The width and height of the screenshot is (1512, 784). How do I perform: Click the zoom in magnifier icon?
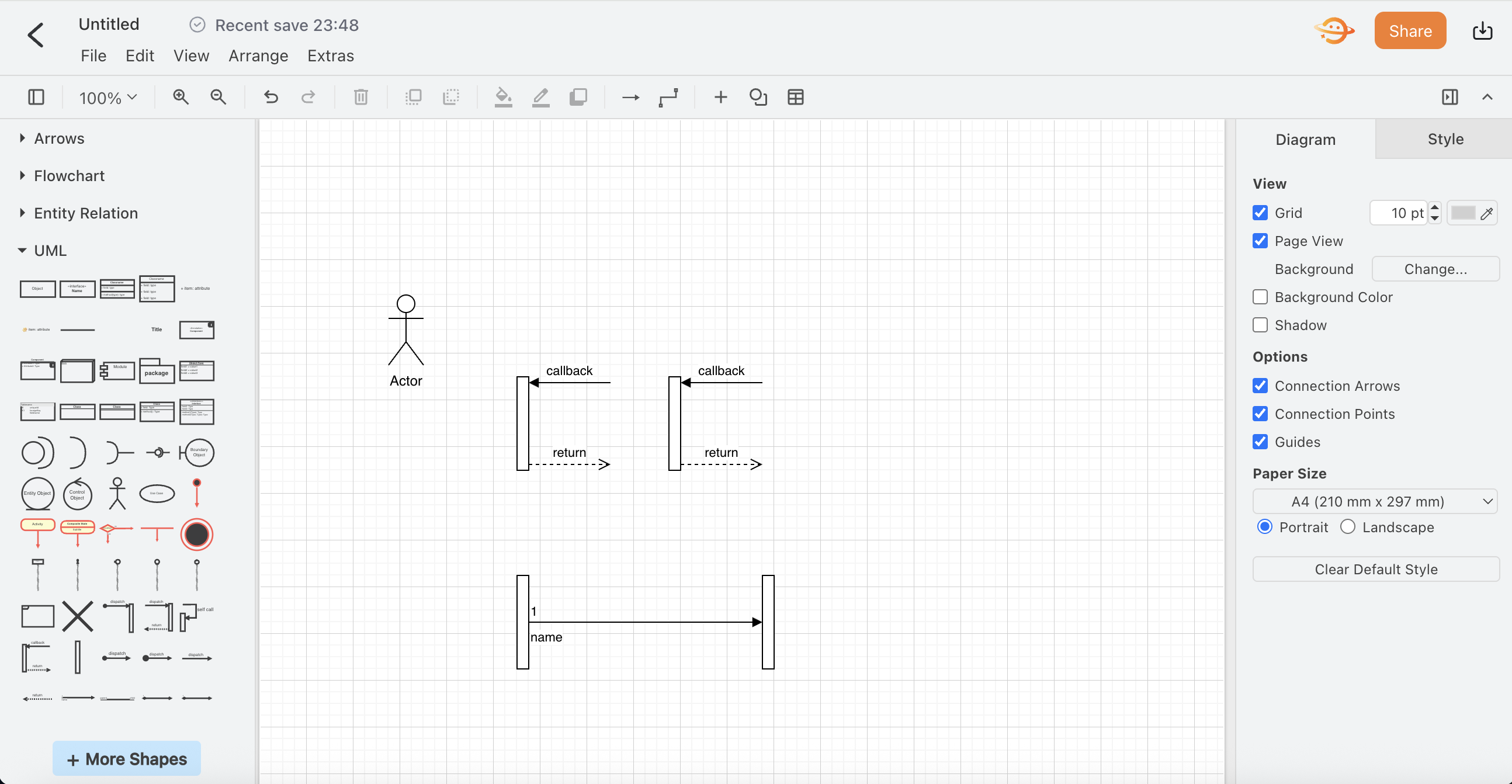point(180,97)
